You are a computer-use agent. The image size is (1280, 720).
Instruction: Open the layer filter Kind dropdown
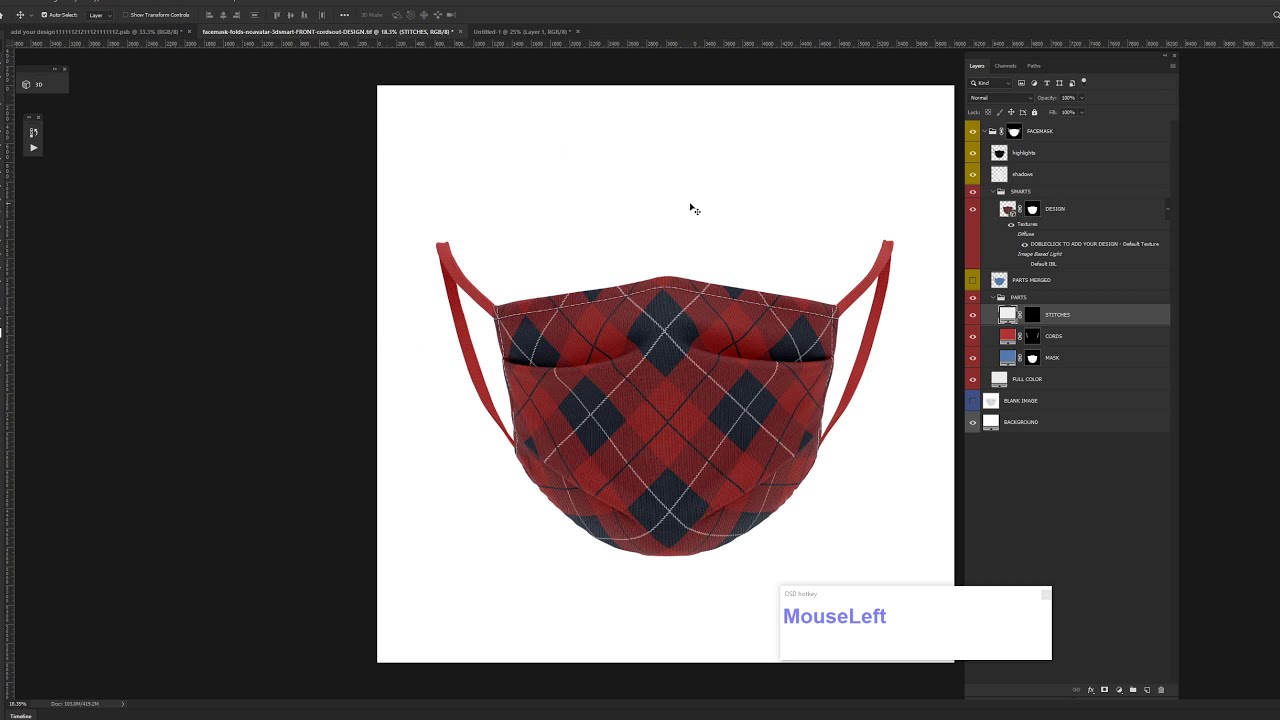coord(990,83)
